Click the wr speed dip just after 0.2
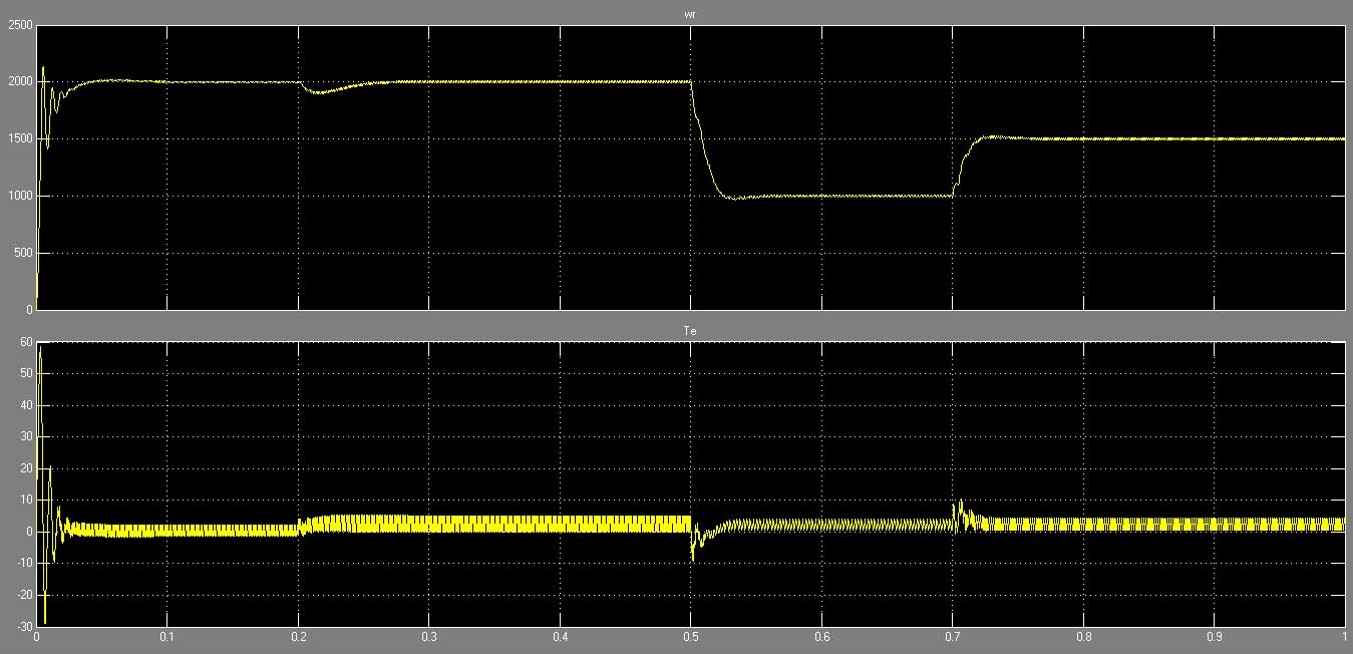The image size is (1353, 654). tap(316, 92)
